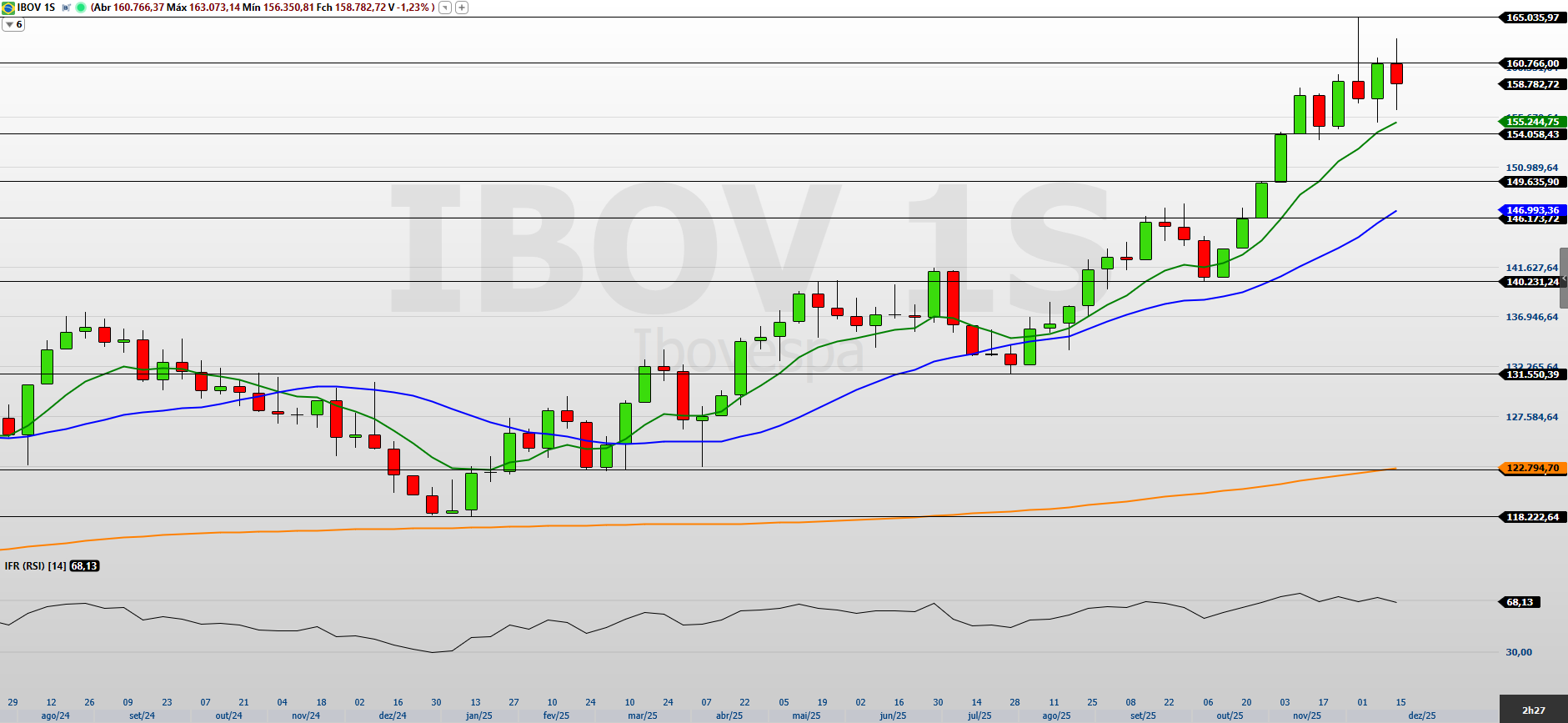Click the RSI value tag 68,13 on axis
This screenshot has height=723, width=1568.
[1519, 602]
